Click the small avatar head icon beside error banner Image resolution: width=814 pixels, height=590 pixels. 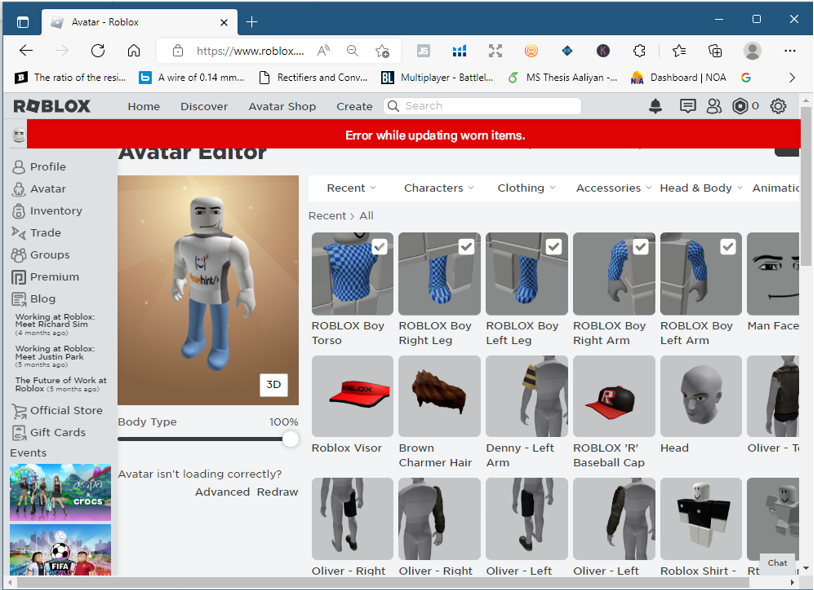coord(19,135)
